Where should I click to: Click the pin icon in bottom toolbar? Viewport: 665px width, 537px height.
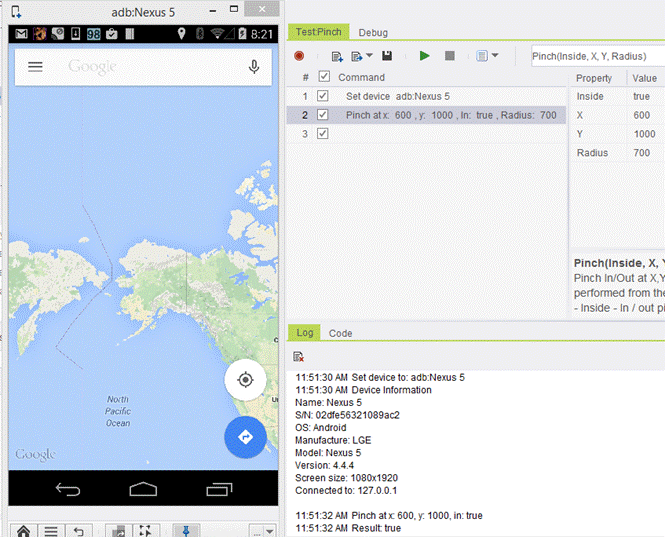click(x=185, y=530)
